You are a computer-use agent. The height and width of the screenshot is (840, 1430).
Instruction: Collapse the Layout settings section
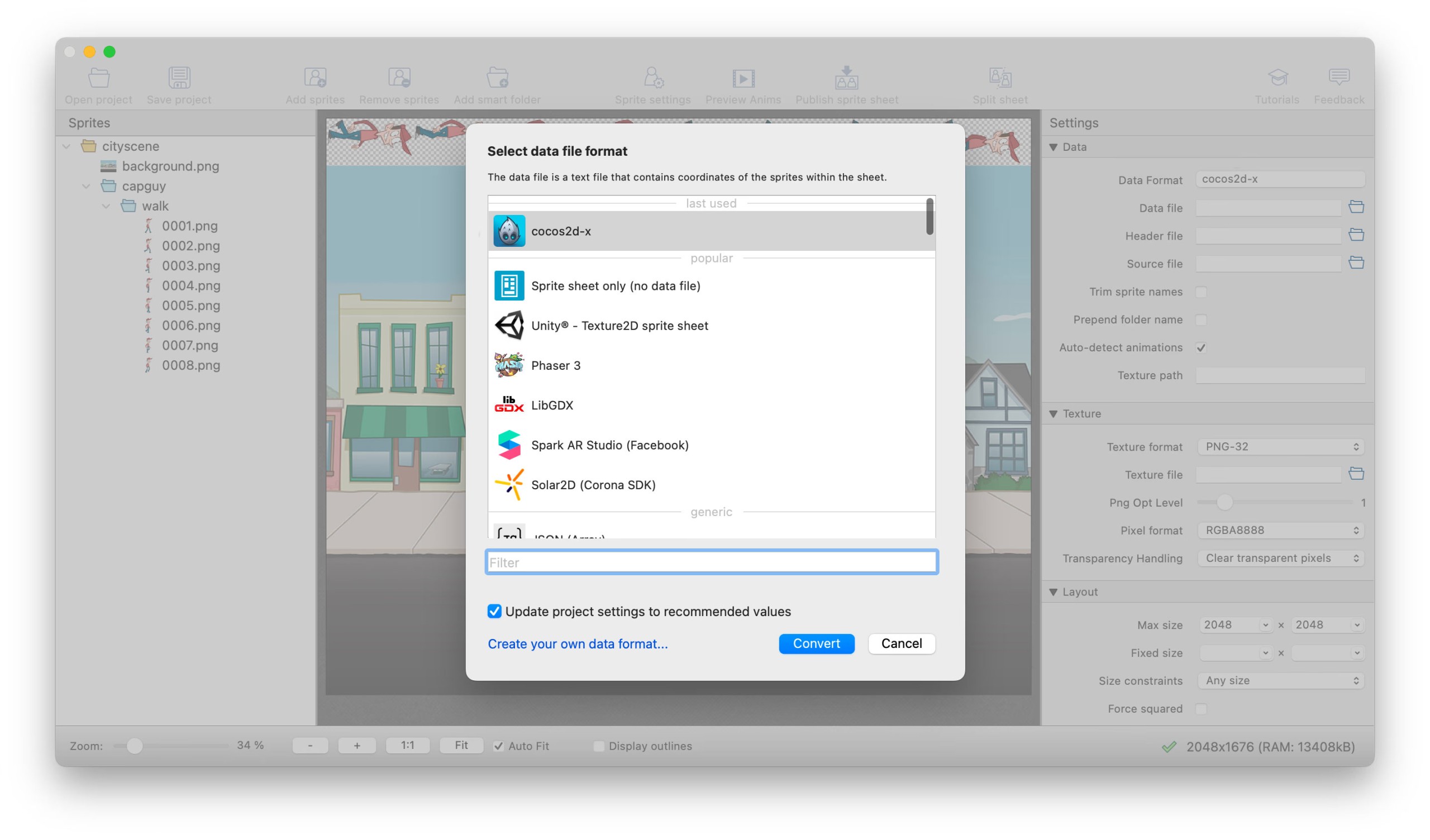click(1053, 592)
